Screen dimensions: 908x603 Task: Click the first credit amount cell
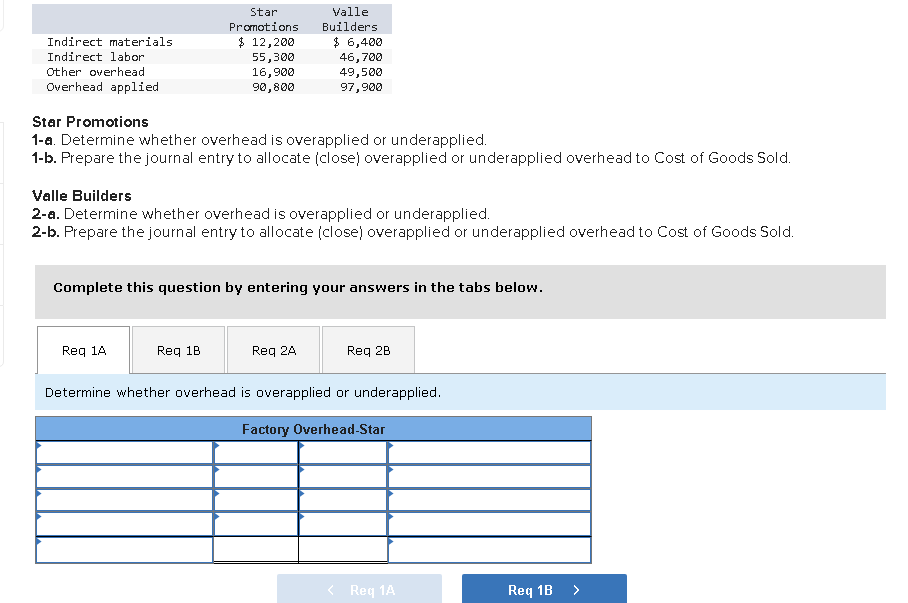(x=343, y=451)
